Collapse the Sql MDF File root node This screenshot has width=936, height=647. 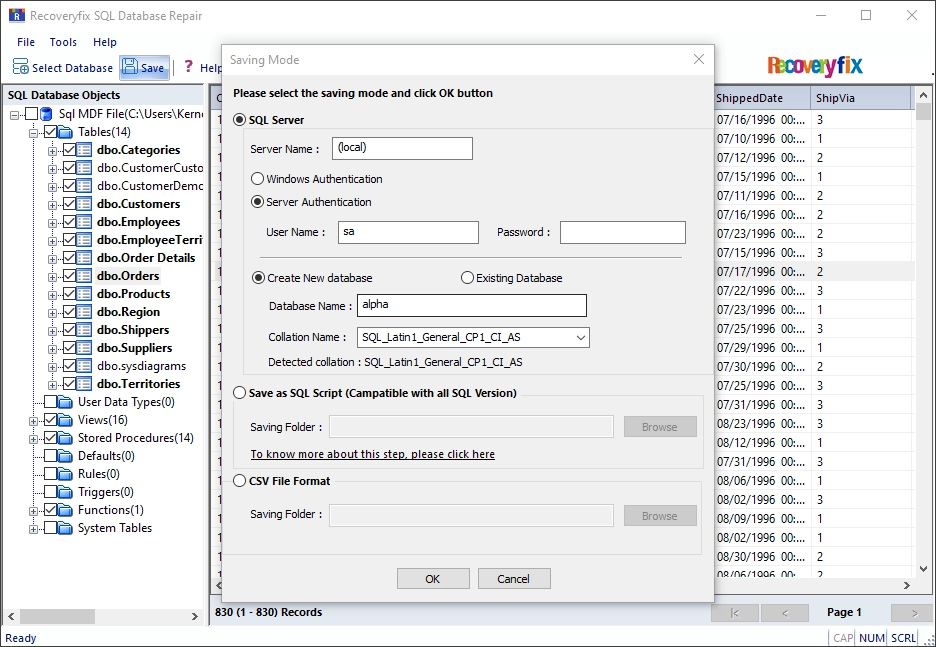pyautogui.click(x=14, y=115)
